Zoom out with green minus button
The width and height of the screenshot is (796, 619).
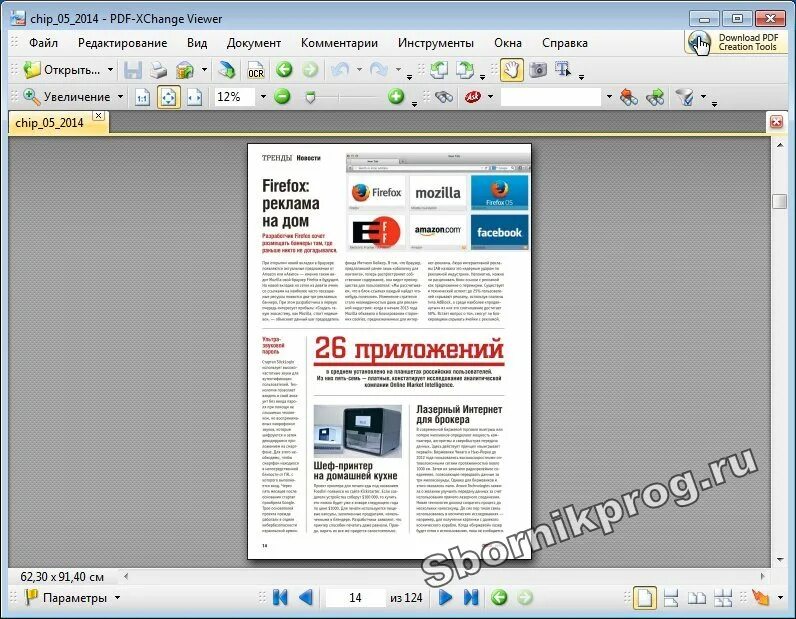point(282,96)
